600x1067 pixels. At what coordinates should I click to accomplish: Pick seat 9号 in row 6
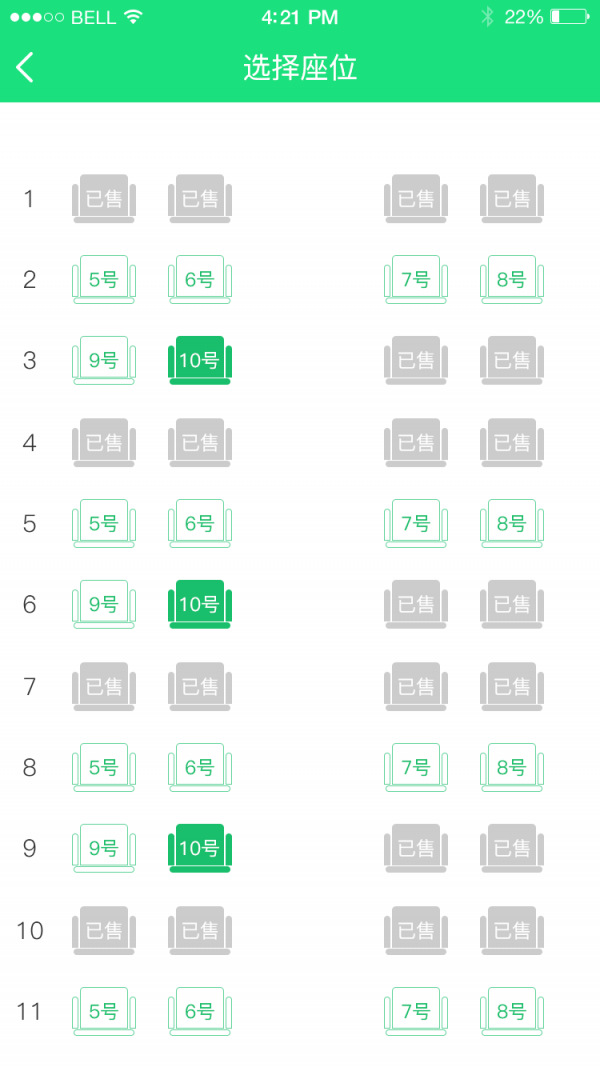tap(104, 604)
